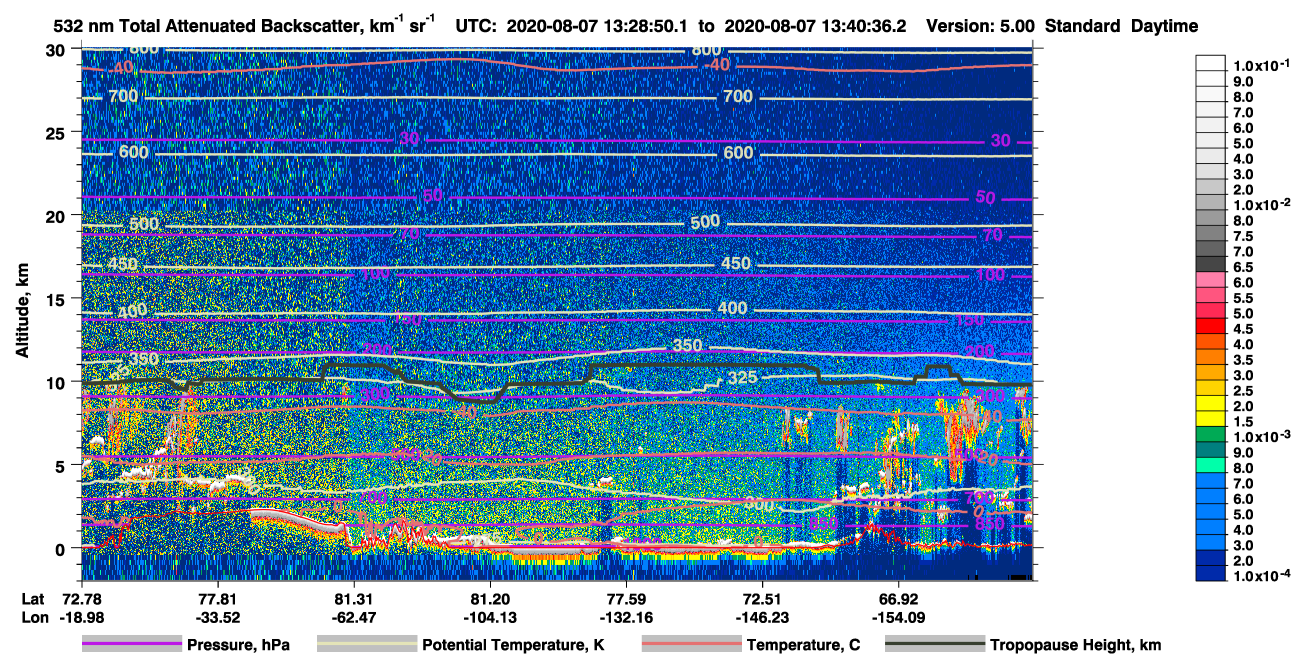Image resolution: width=1300 pixels, height=667 pixels.
Task: Click the salmon Temperature legend line sample
Action: point(691,645)
